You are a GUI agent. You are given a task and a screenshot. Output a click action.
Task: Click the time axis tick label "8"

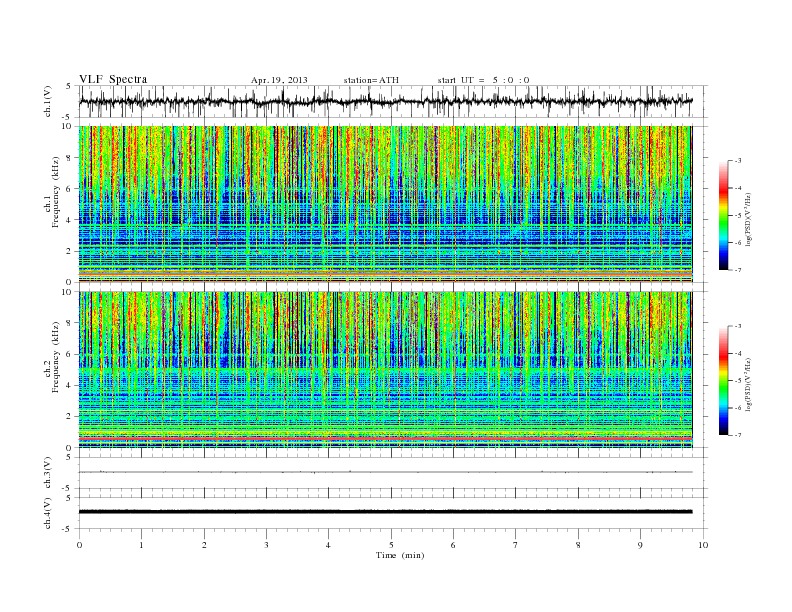click(578, 545)
